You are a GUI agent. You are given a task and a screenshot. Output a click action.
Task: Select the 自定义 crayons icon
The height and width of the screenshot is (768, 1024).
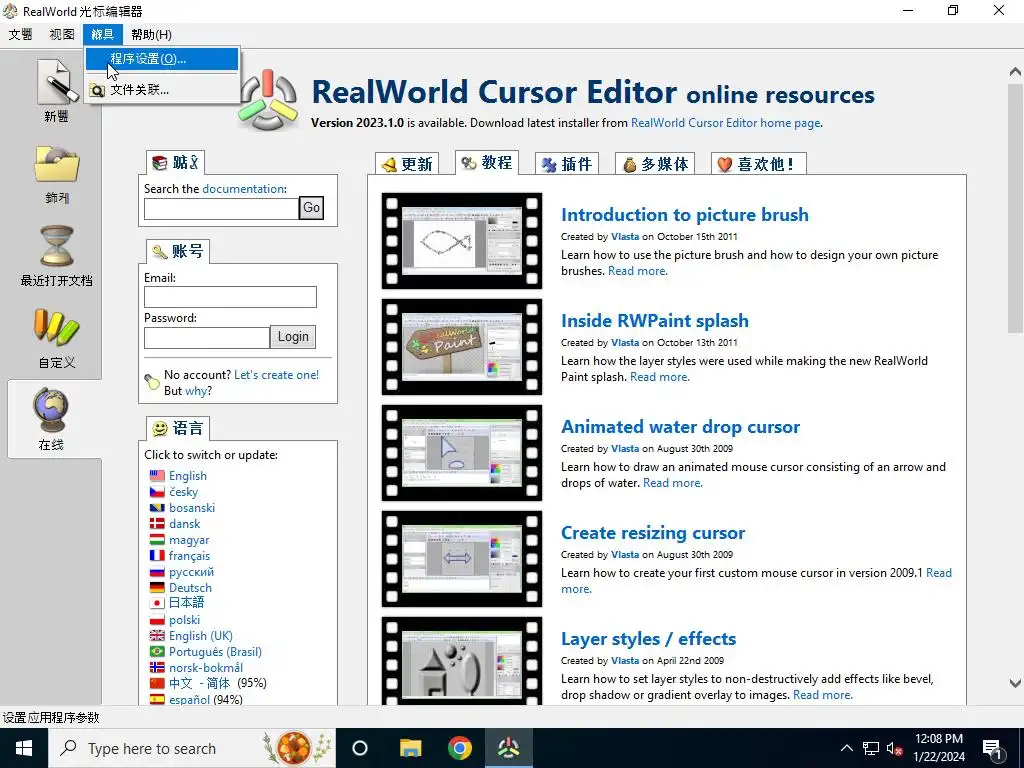[x=57, y=327]
